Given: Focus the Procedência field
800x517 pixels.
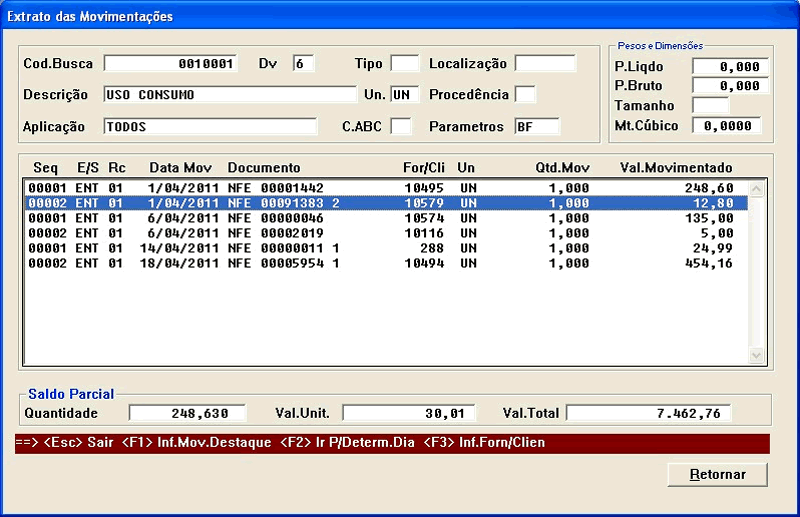Looking at the screenshot, I should point(525,94).
